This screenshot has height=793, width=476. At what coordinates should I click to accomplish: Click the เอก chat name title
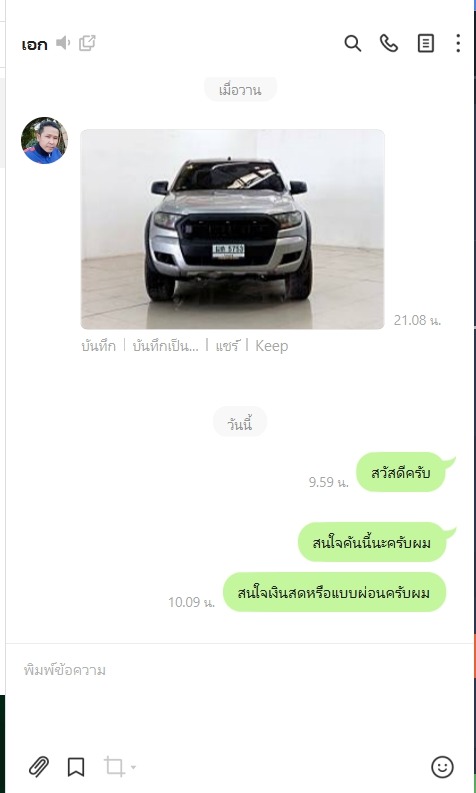coord(34,45)
